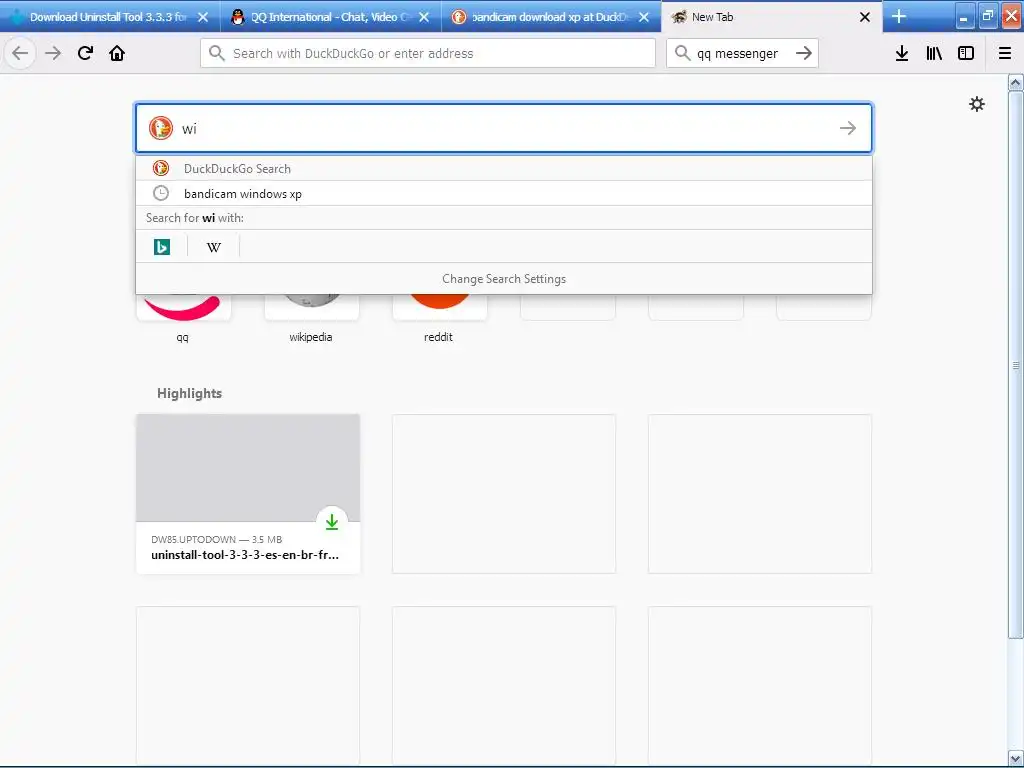Click into the wi search field

504,128
